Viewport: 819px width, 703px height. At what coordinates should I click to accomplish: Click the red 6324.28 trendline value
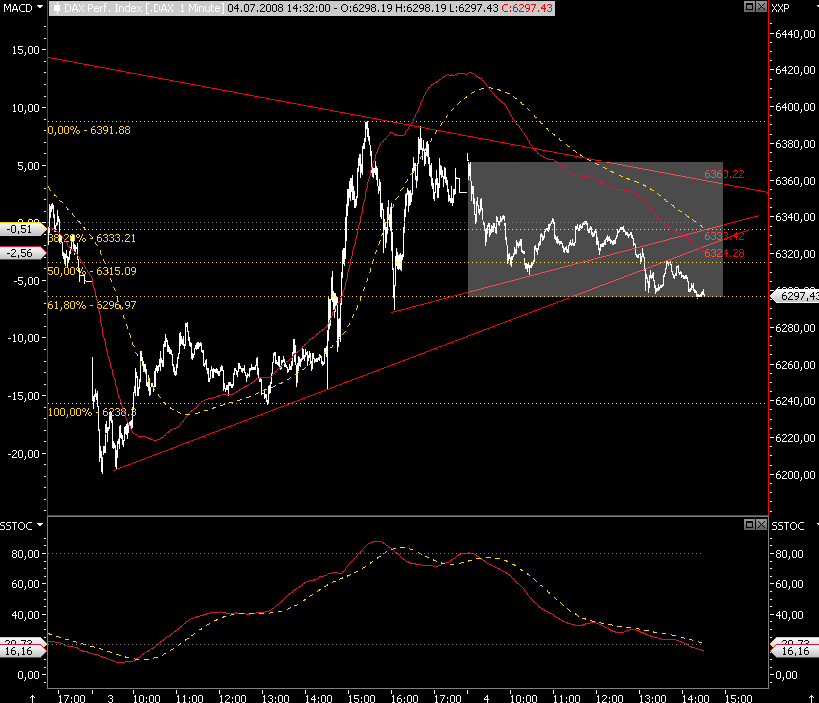coord(724,253)
